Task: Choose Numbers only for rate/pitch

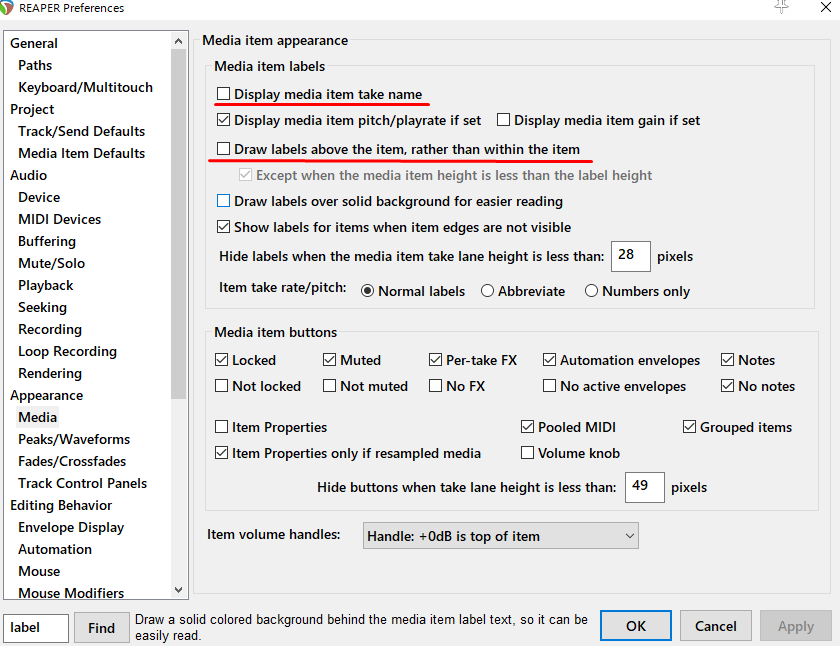Action: point(591,291)
